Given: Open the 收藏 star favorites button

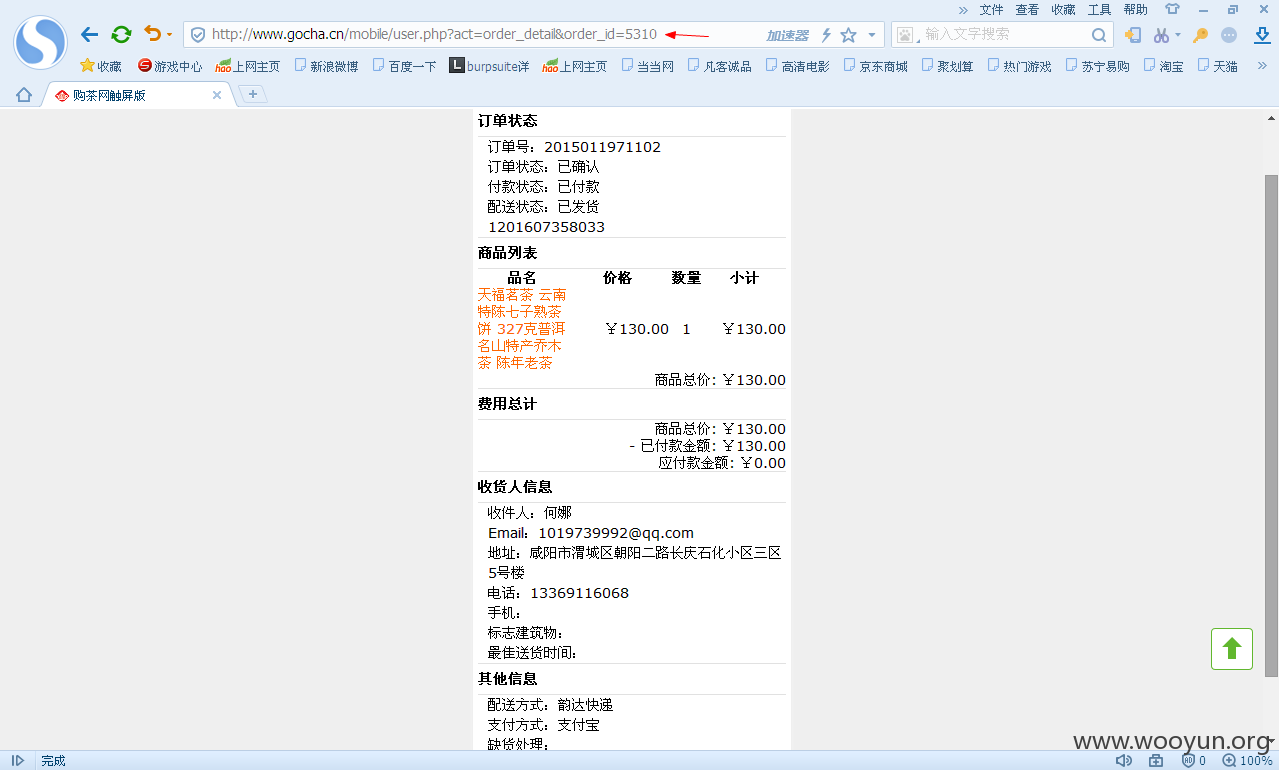Looking at the screenshot, I should 101,66.
